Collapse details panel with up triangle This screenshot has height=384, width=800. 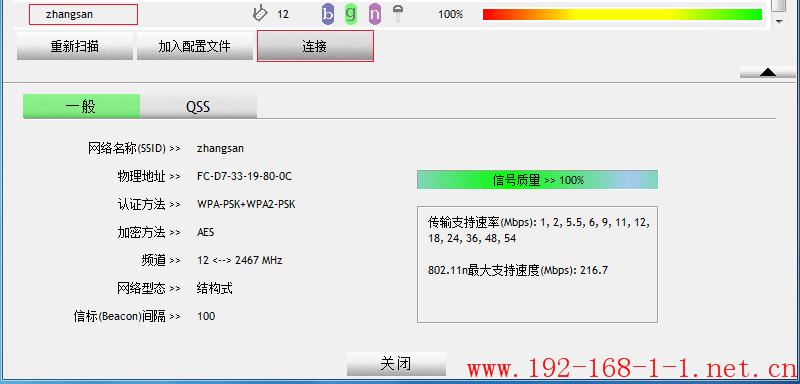pos(767,72)
